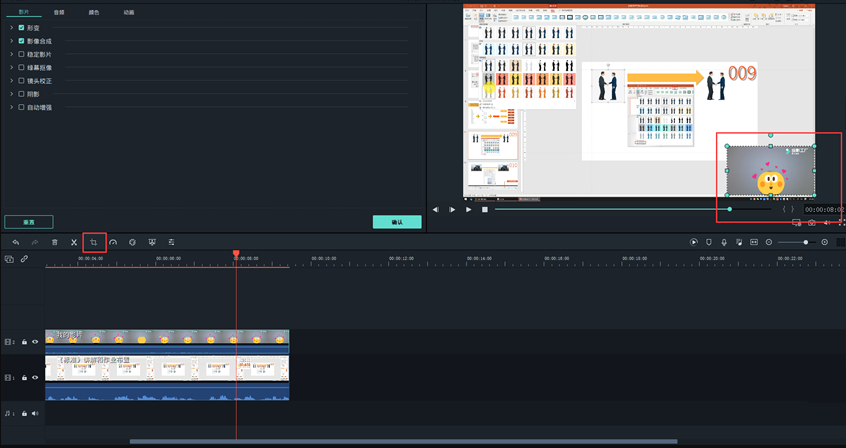Click the Undo arrow icon
The image size is (846, 448).
click(x=16, y=242)
